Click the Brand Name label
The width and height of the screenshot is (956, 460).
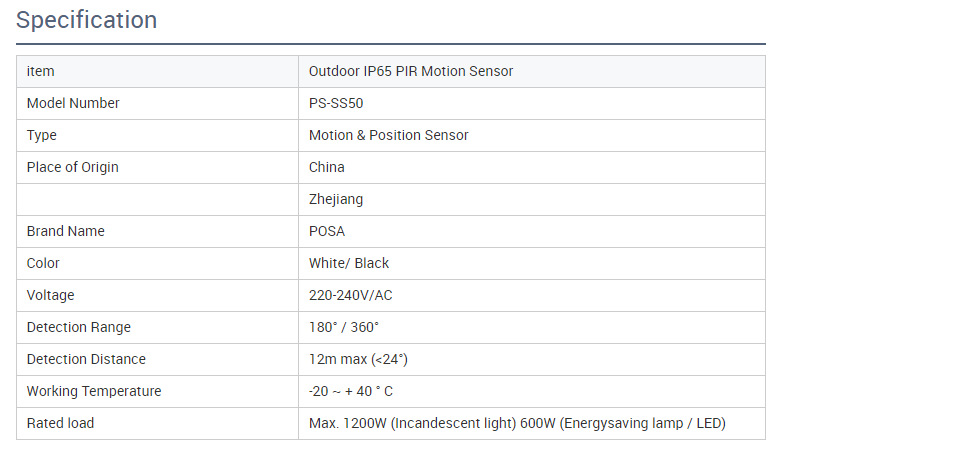tap(65, 231)
